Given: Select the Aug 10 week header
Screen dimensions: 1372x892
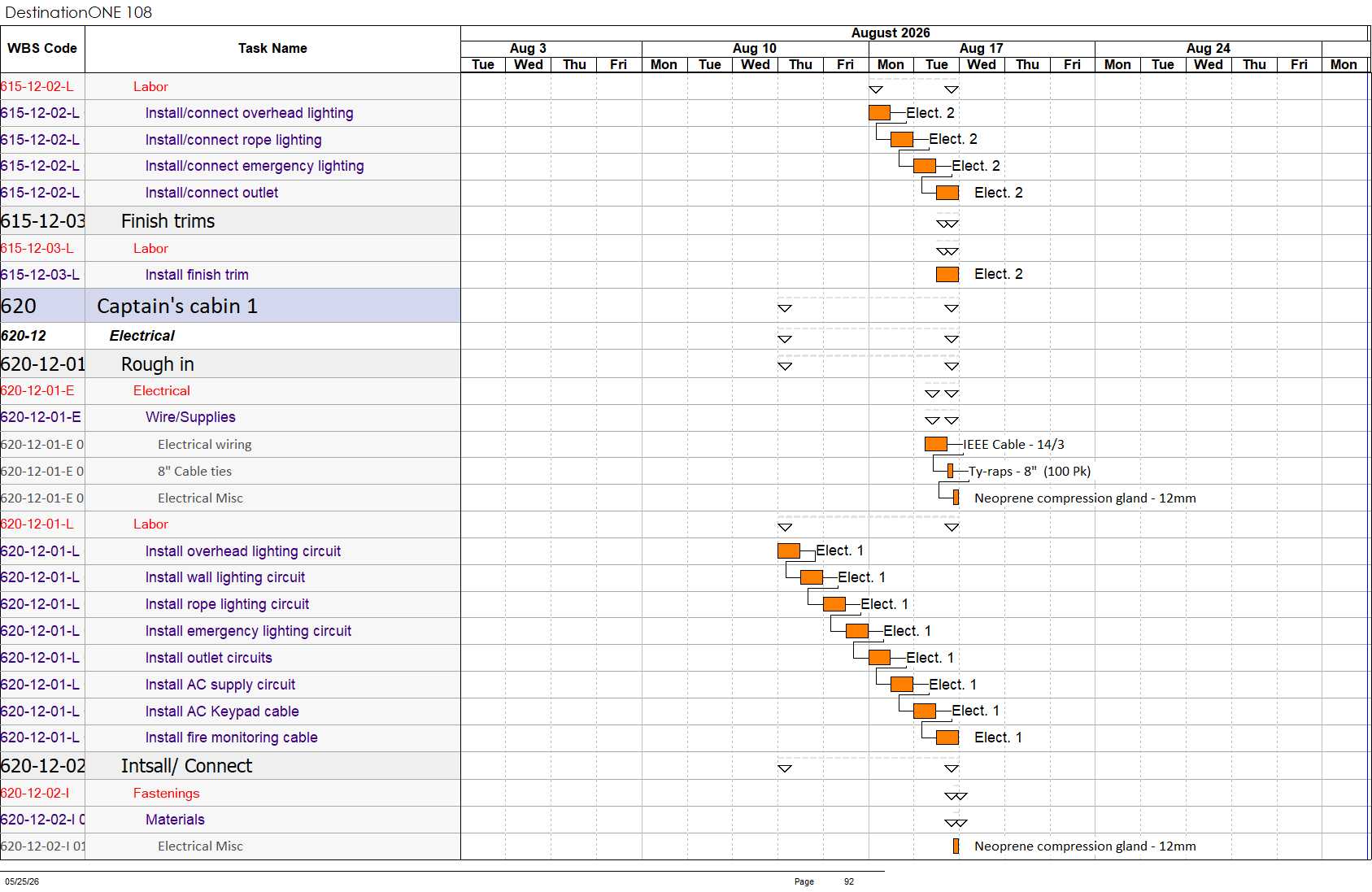Looking at the screenshot, I should coord(755,49).
